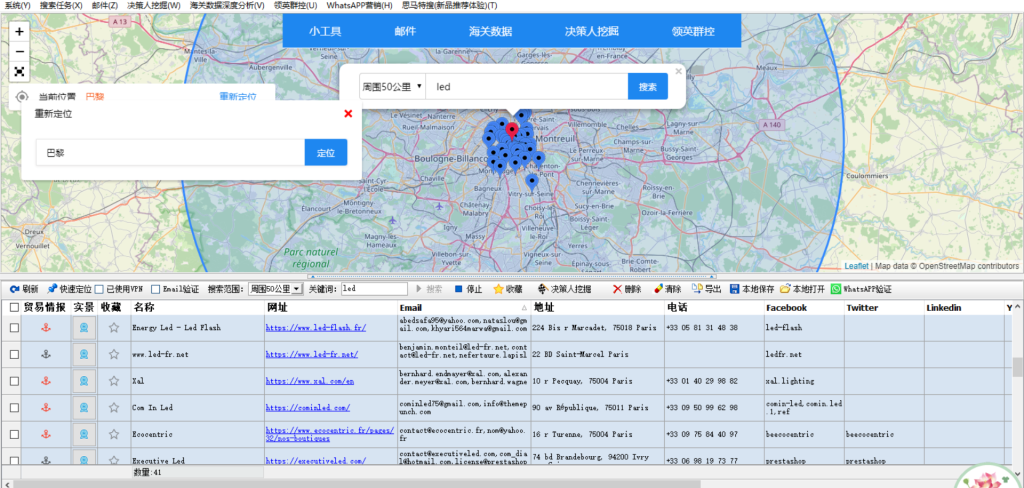Check the Com In Led row checkbox
This screenshot has width=1024, height=488.
[x=14, y=408]
